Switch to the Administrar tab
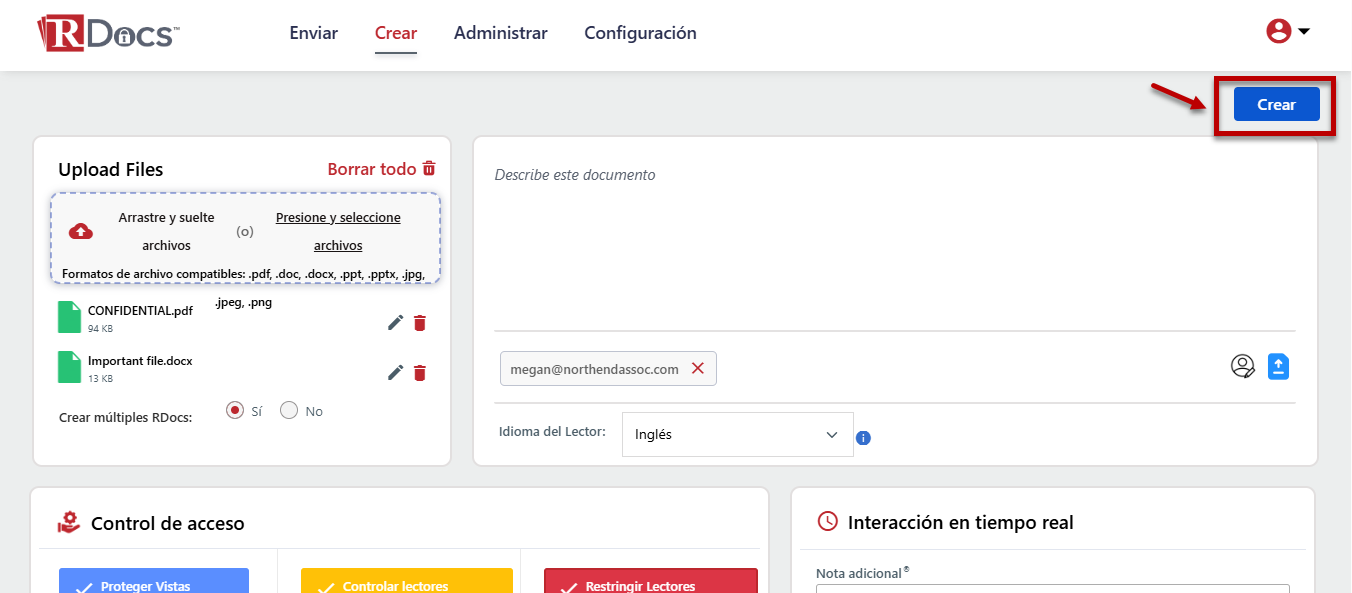 500,33
